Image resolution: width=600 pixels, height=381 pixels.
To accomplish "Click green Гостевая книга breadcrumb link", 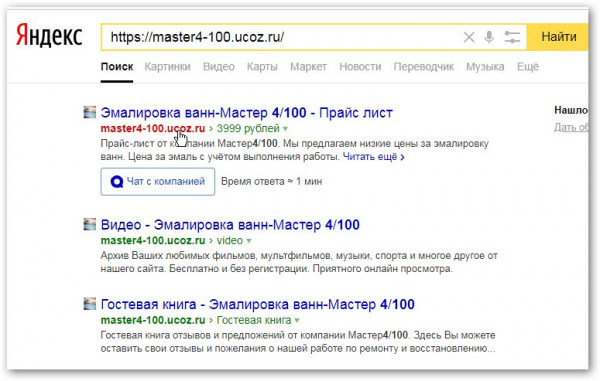I will 254,320.
